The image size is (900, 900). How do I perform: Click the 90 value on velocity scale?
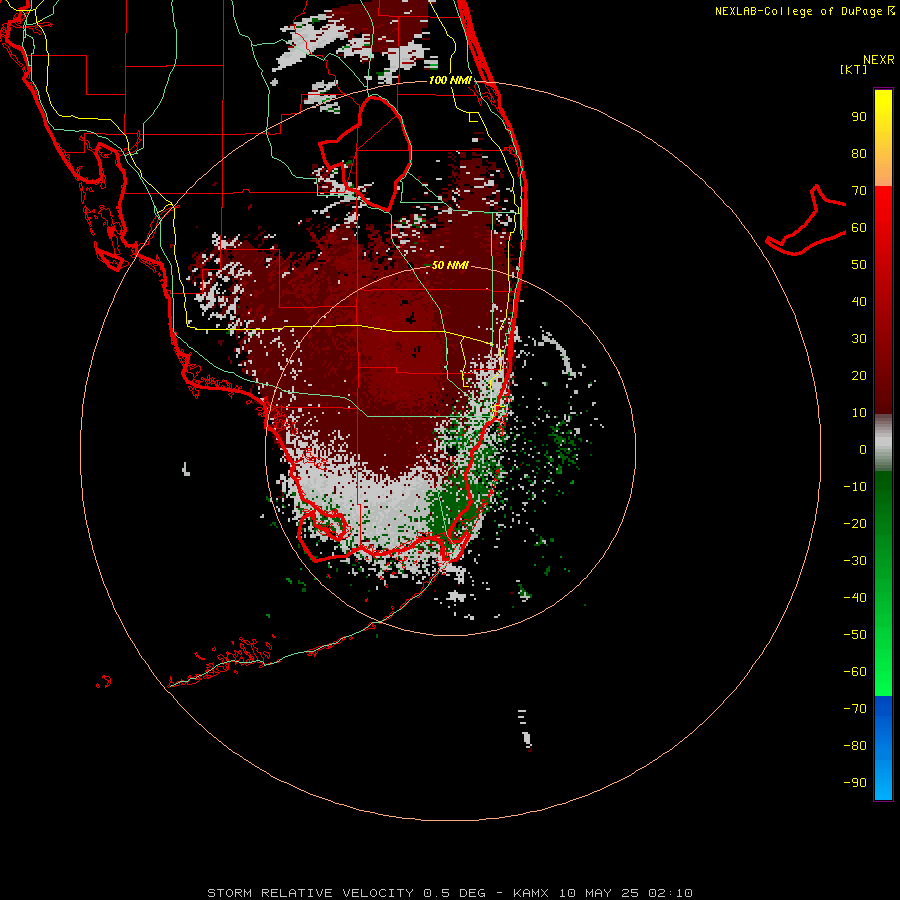(859, 117)
